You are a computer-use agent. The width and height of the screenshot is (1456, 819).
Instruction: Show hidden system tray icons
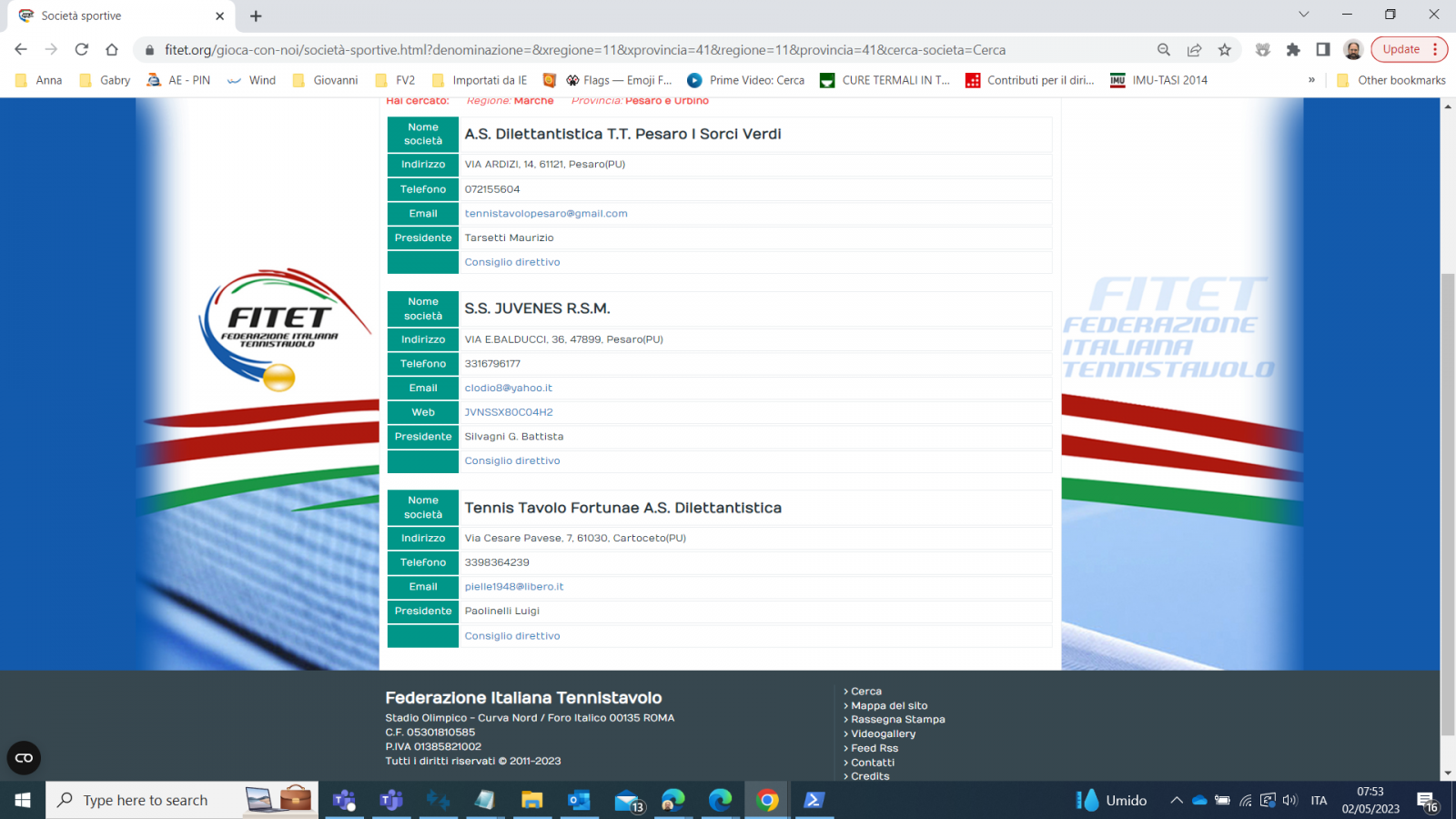tap(1177, 801)
